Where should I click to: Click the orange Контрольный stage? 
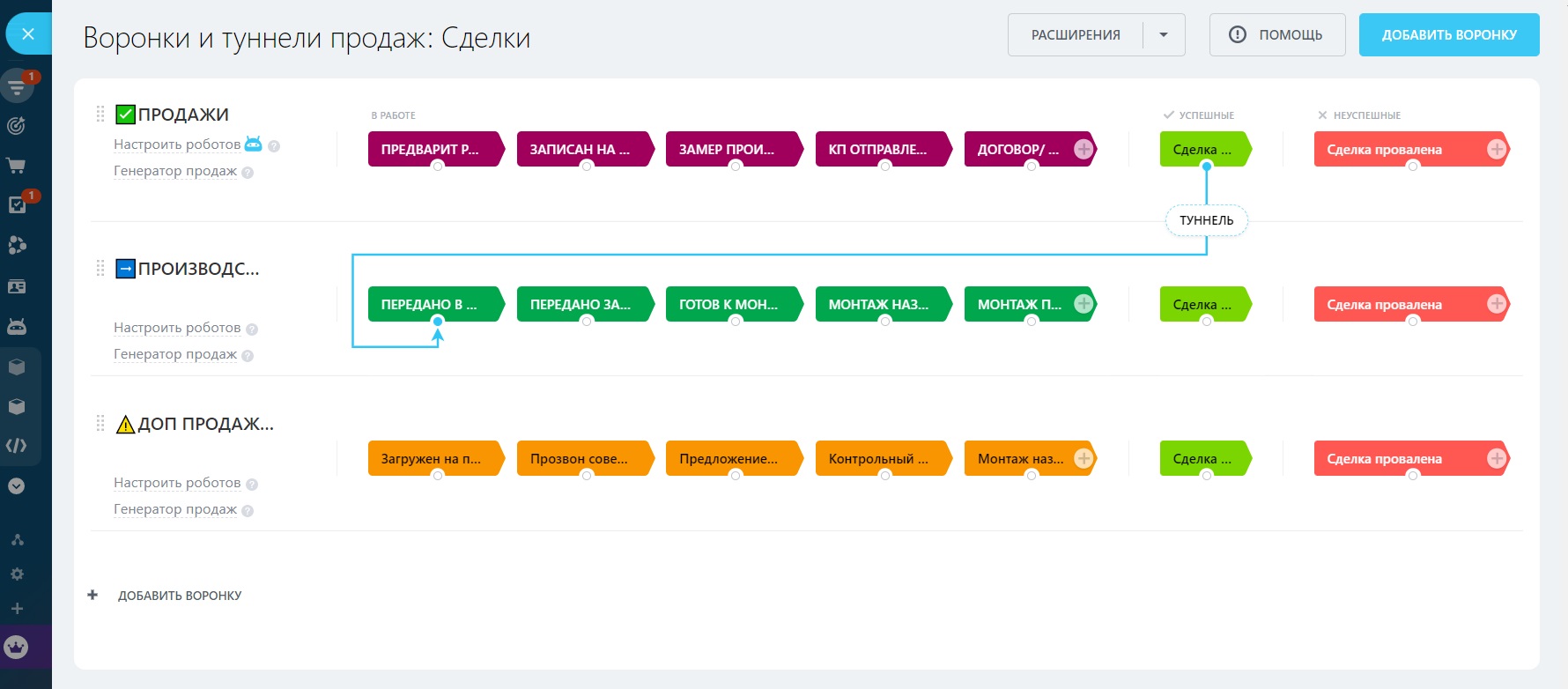coord(881,458)
